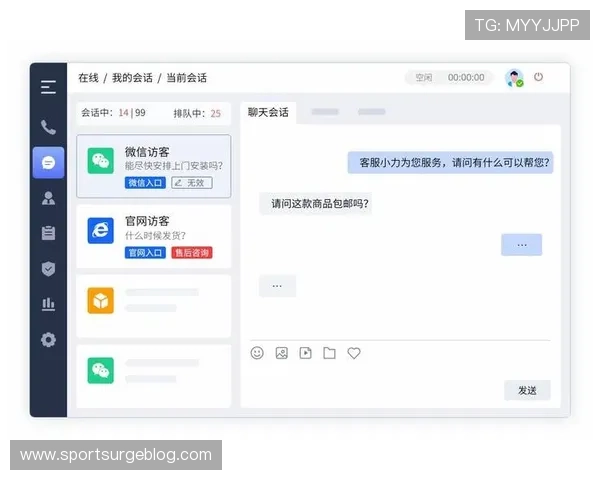Open the phone calls section
The width and height of the screenshot is (600, 480).
(48, 127)
